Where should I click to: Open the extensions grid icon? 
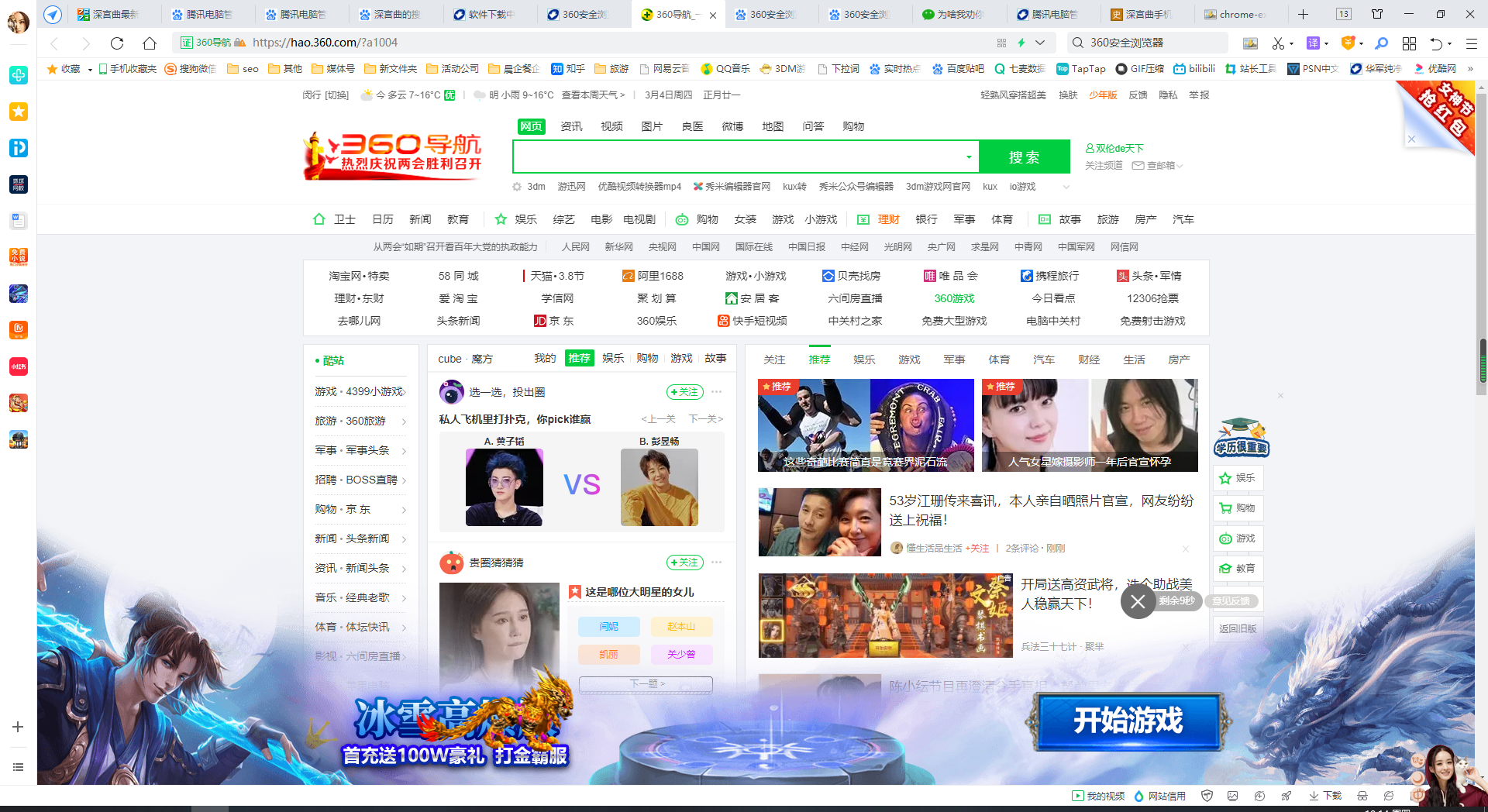(x=1409, y=43)
